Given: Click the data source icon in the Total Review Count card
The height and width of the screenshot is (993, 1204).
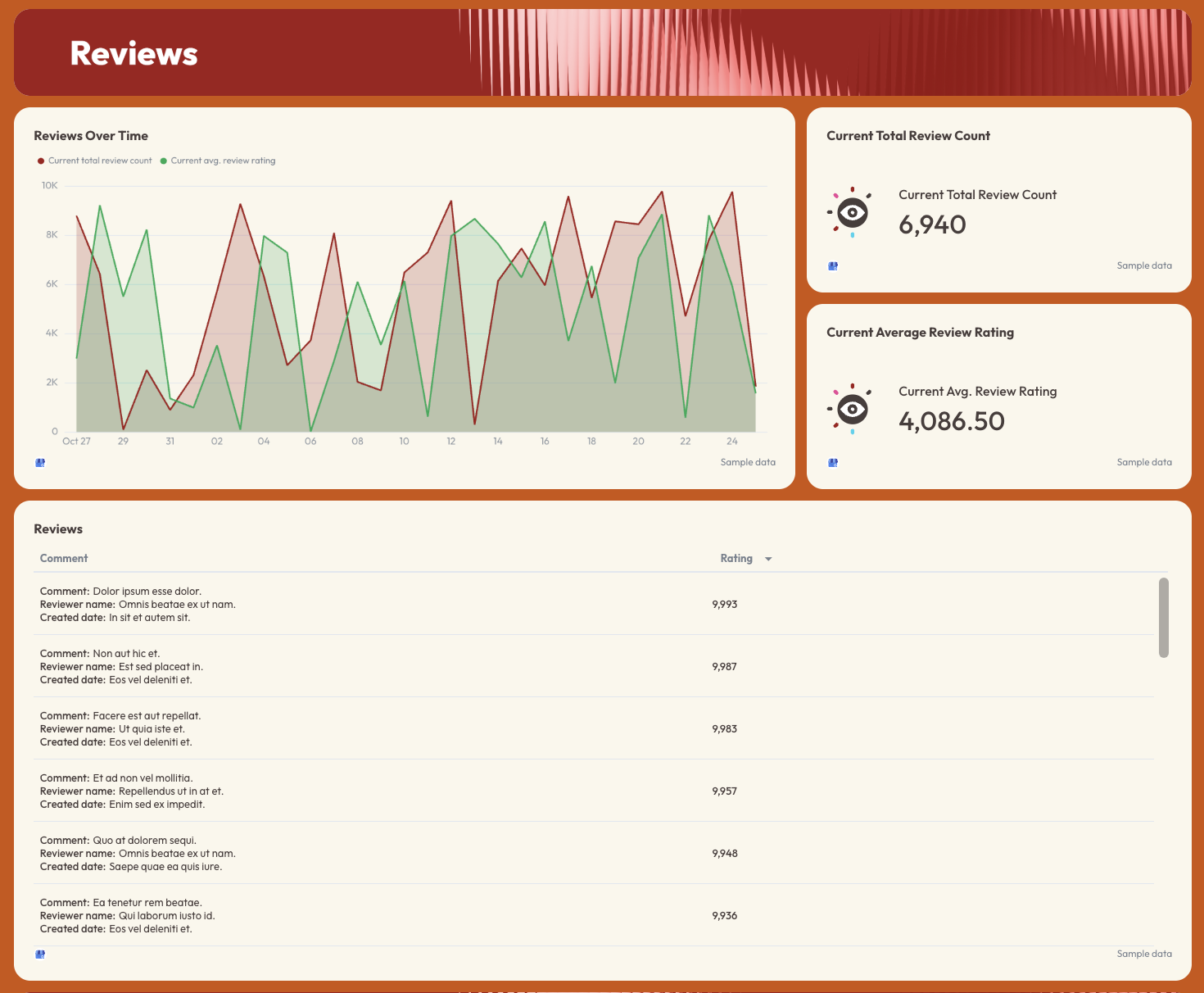Looking at the screenshot, I should [x=832, y=265].
